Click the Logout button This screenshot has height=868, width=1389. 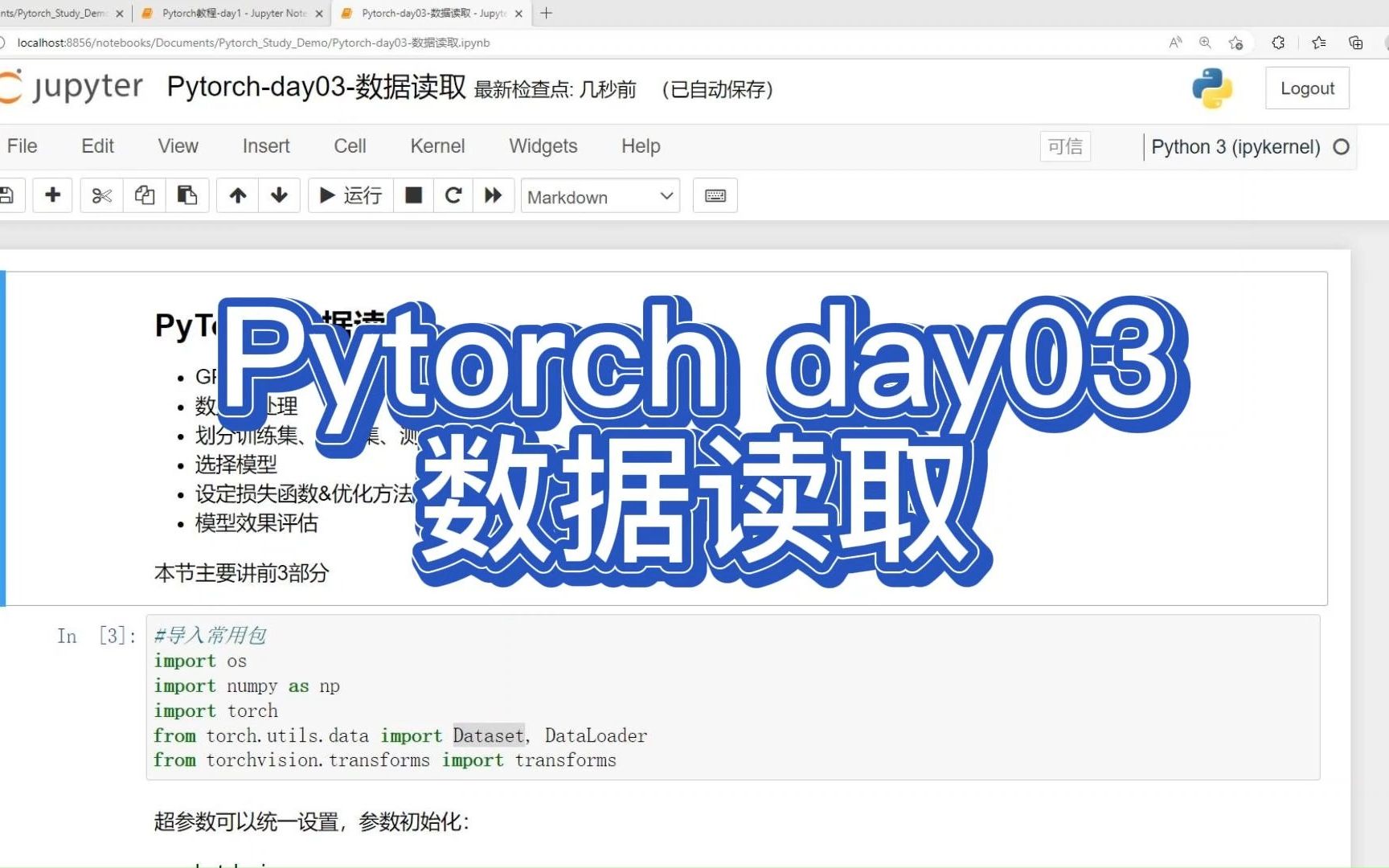[x=1308, y=88]
